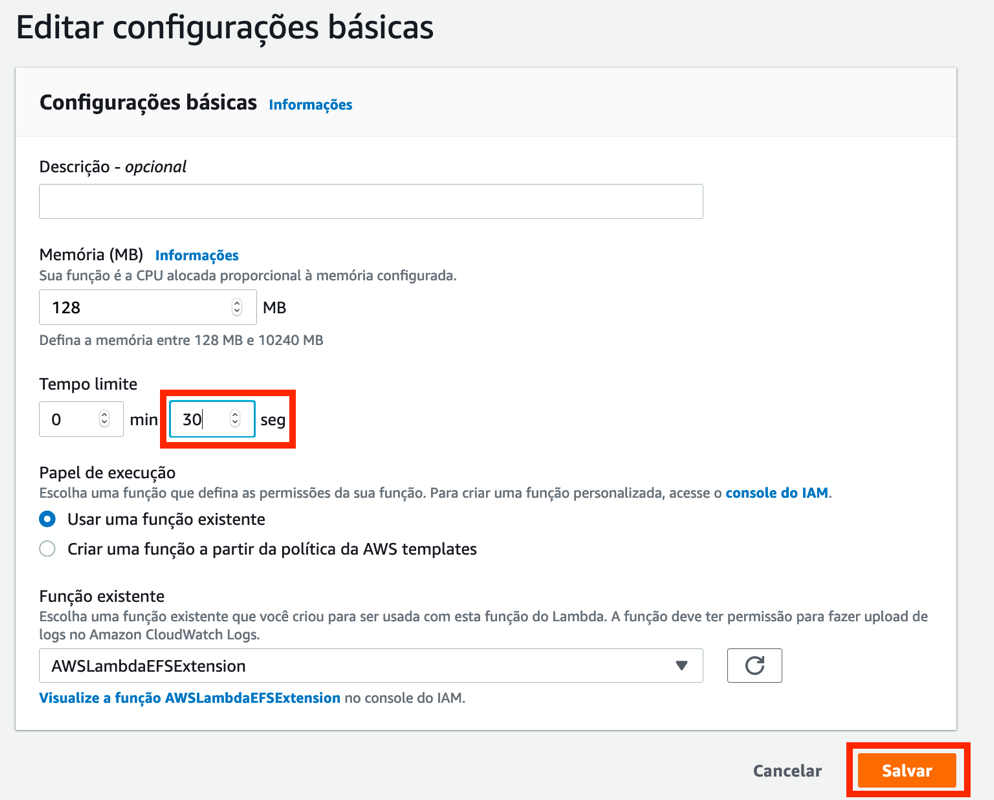Click the dropdown arrow of Função existente
This screenshot has height=800, width=994.
[x=681, y=666]
